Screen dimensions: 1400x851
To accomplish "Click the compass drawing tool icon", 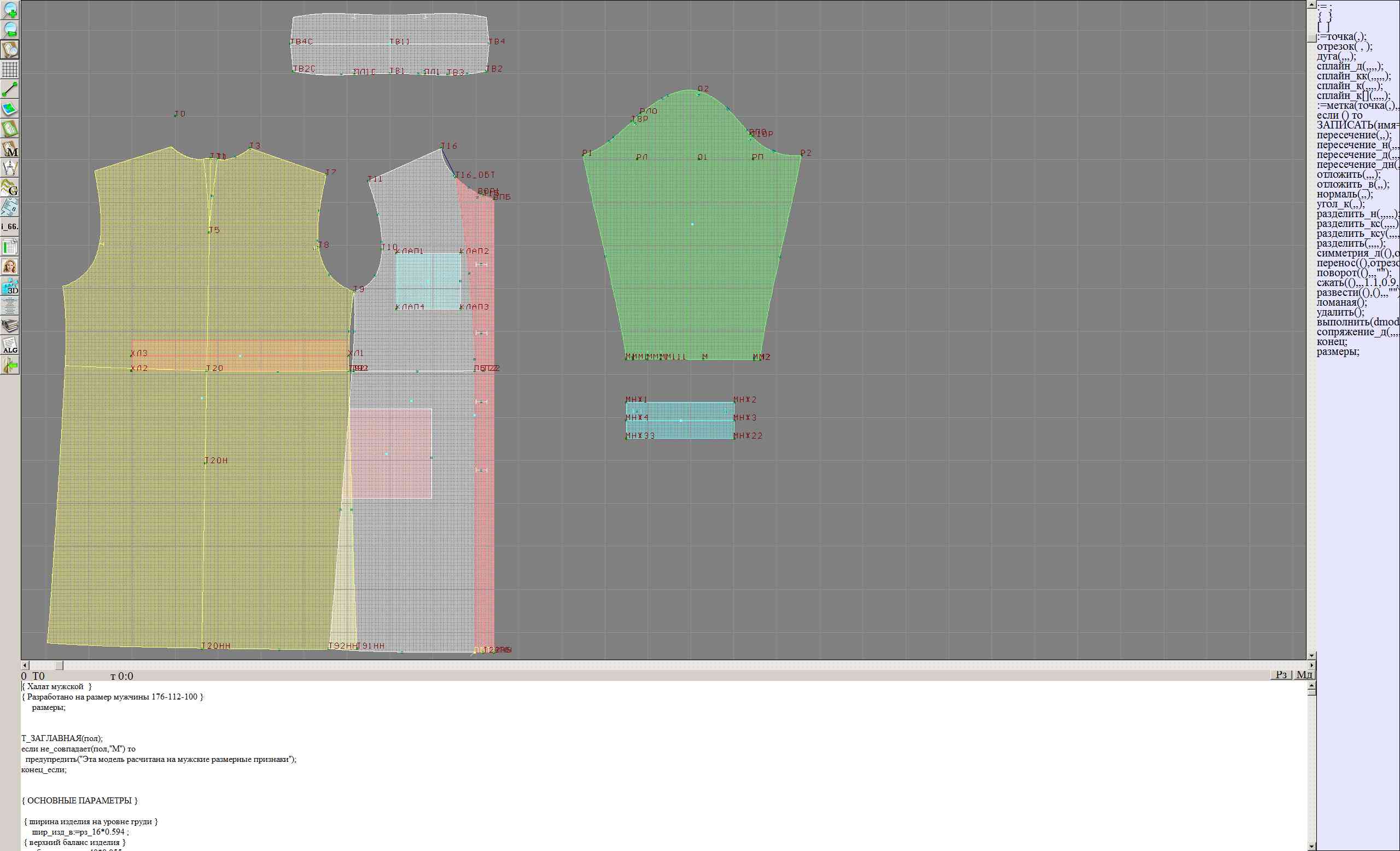I will coord(10,168).
